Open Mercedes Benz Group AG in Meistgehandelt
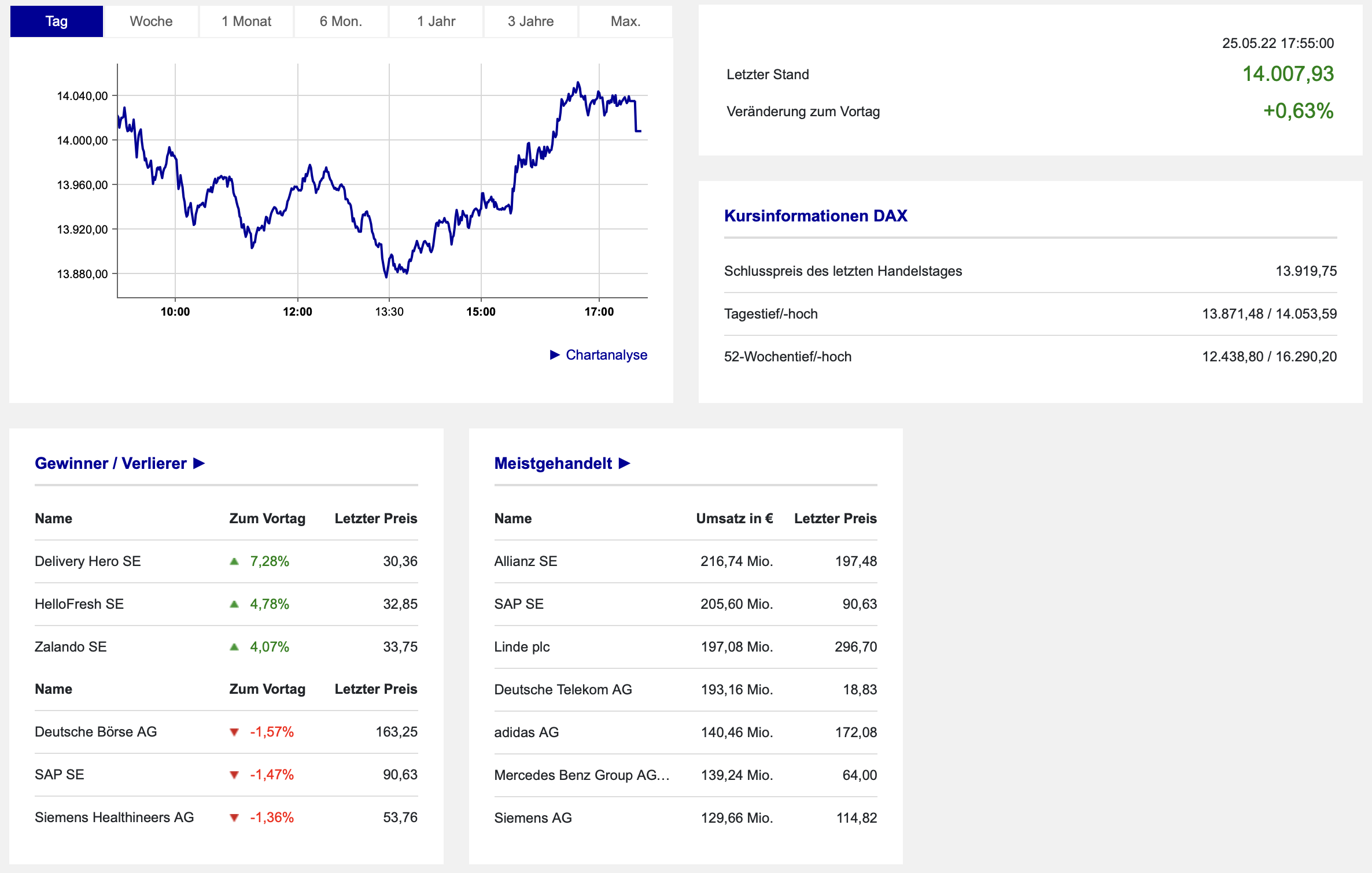The image size is (1372, 873). pyautogui.click(x=582, y=775)
